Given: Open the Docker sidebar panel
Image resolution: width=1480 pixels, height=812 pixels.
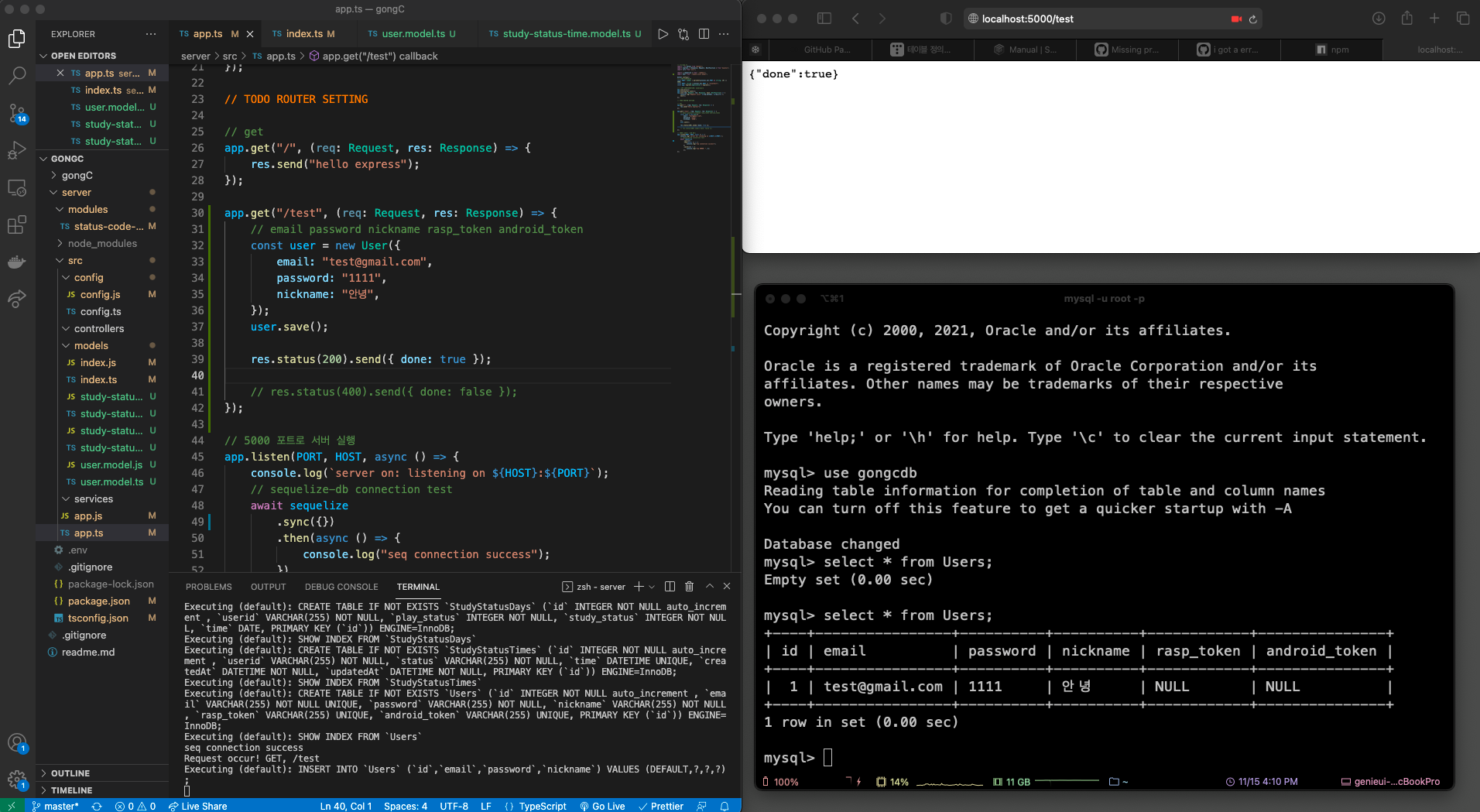Looking at the screenshot, I should point(17,262).
